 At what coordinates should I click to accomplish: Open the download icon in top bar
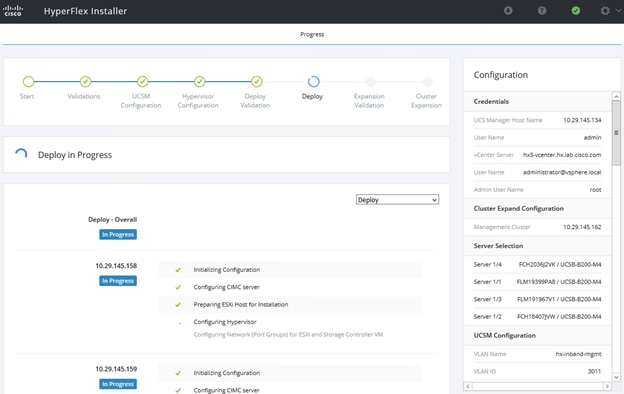pos(508,11)
